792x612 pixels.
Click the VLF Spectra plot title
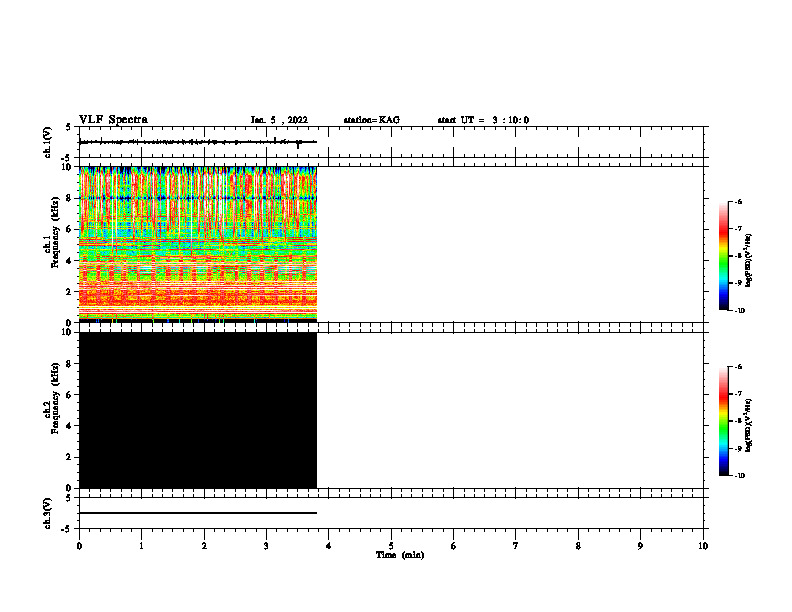113,120
